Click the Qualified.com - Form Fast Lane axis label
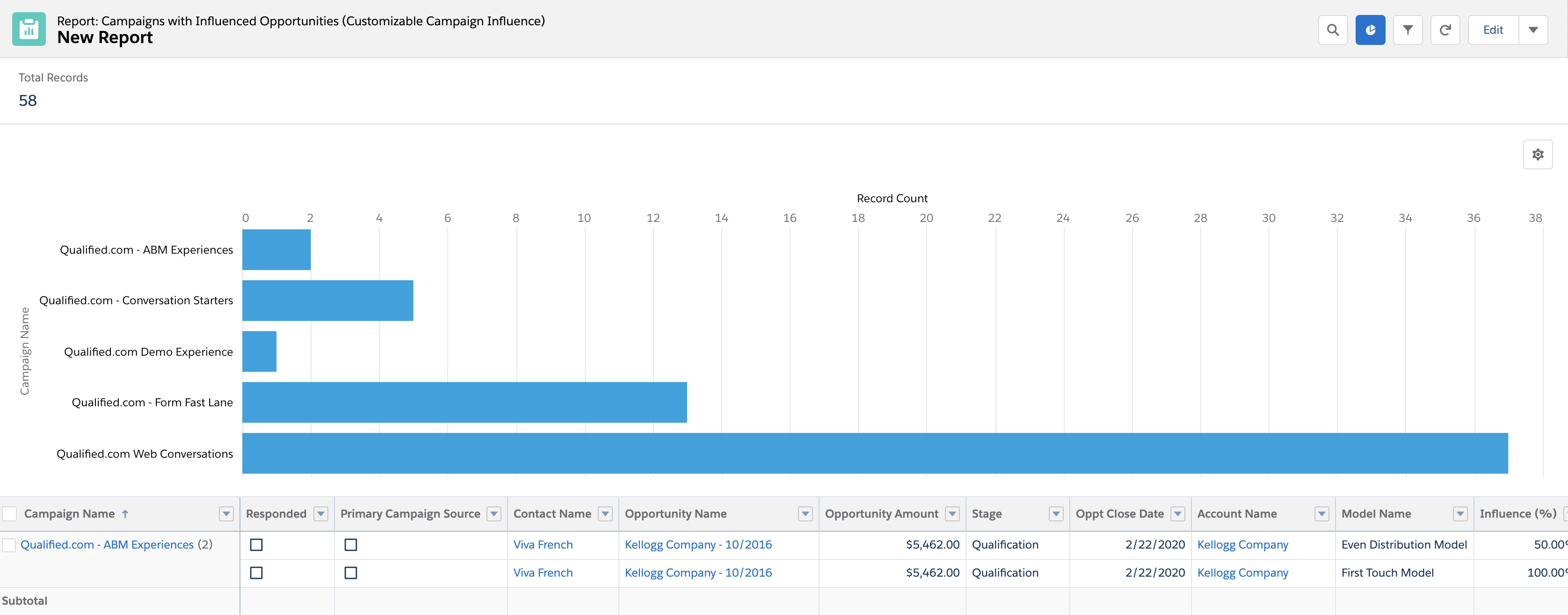Screen dimensions: 1568x615 point(152,403)
